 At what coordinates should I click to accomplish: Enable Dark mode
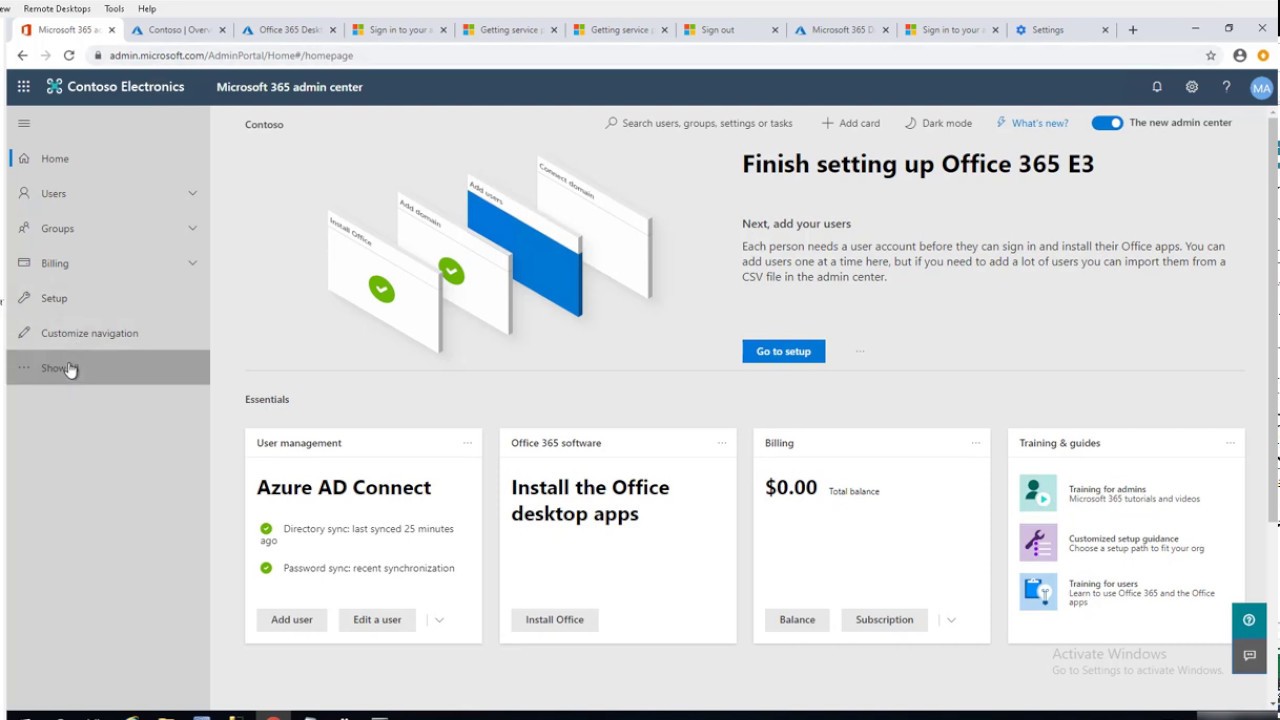(x=938, y=123)
